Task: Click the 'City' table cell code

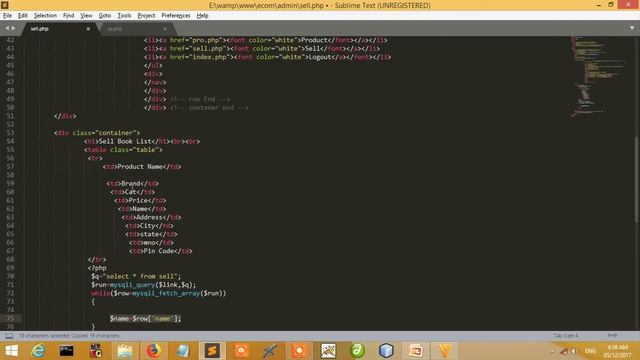Action: (149, 226)
